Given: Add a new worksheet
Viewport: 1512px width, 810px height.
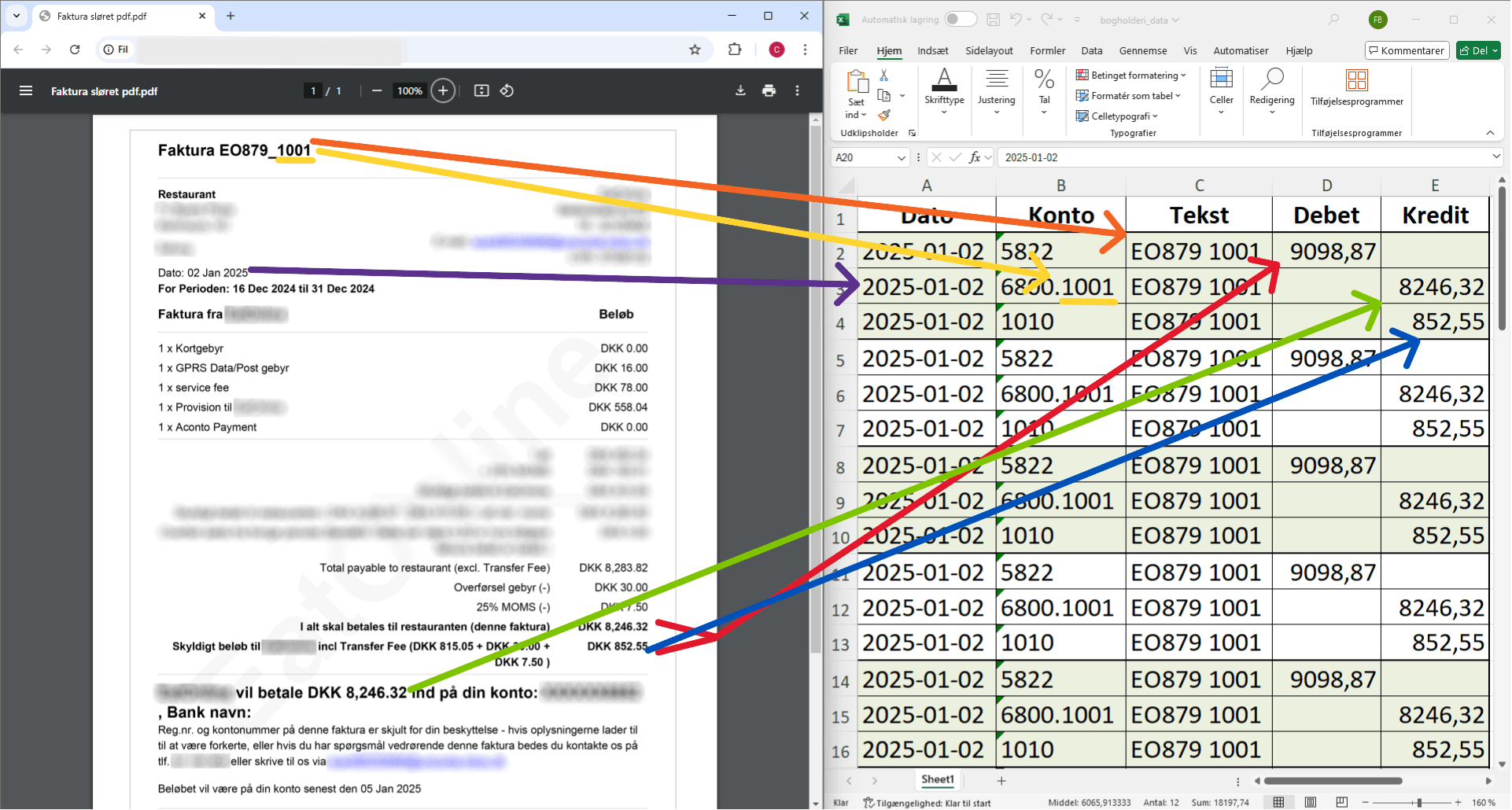Looking at the screenshot, I should (x=1001, y=781).
